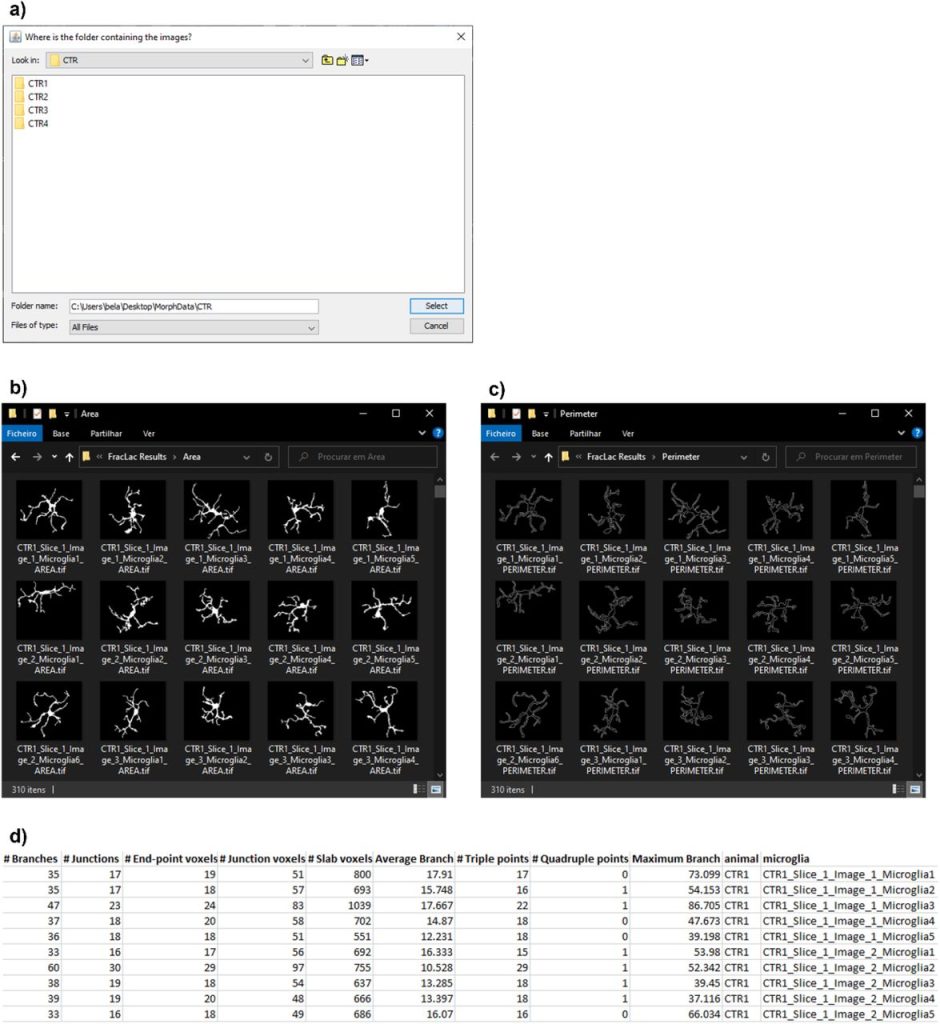Screen dimensions: 940x1024
Task: Click the Select button
Action: click(436, 306)
